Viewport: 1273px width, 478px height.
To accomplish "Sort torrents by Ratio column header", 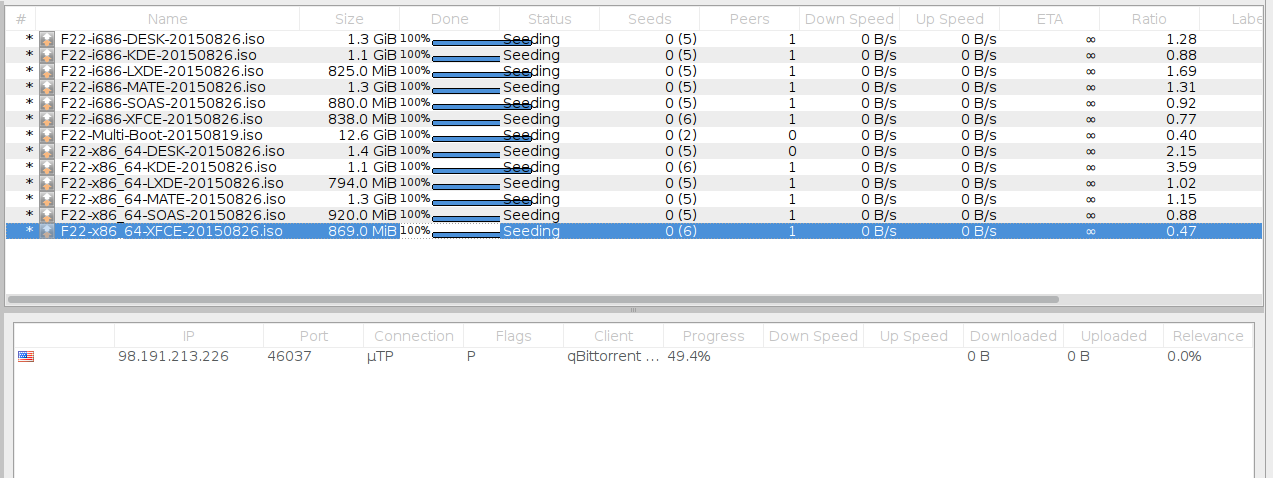I will (1149, 19).
